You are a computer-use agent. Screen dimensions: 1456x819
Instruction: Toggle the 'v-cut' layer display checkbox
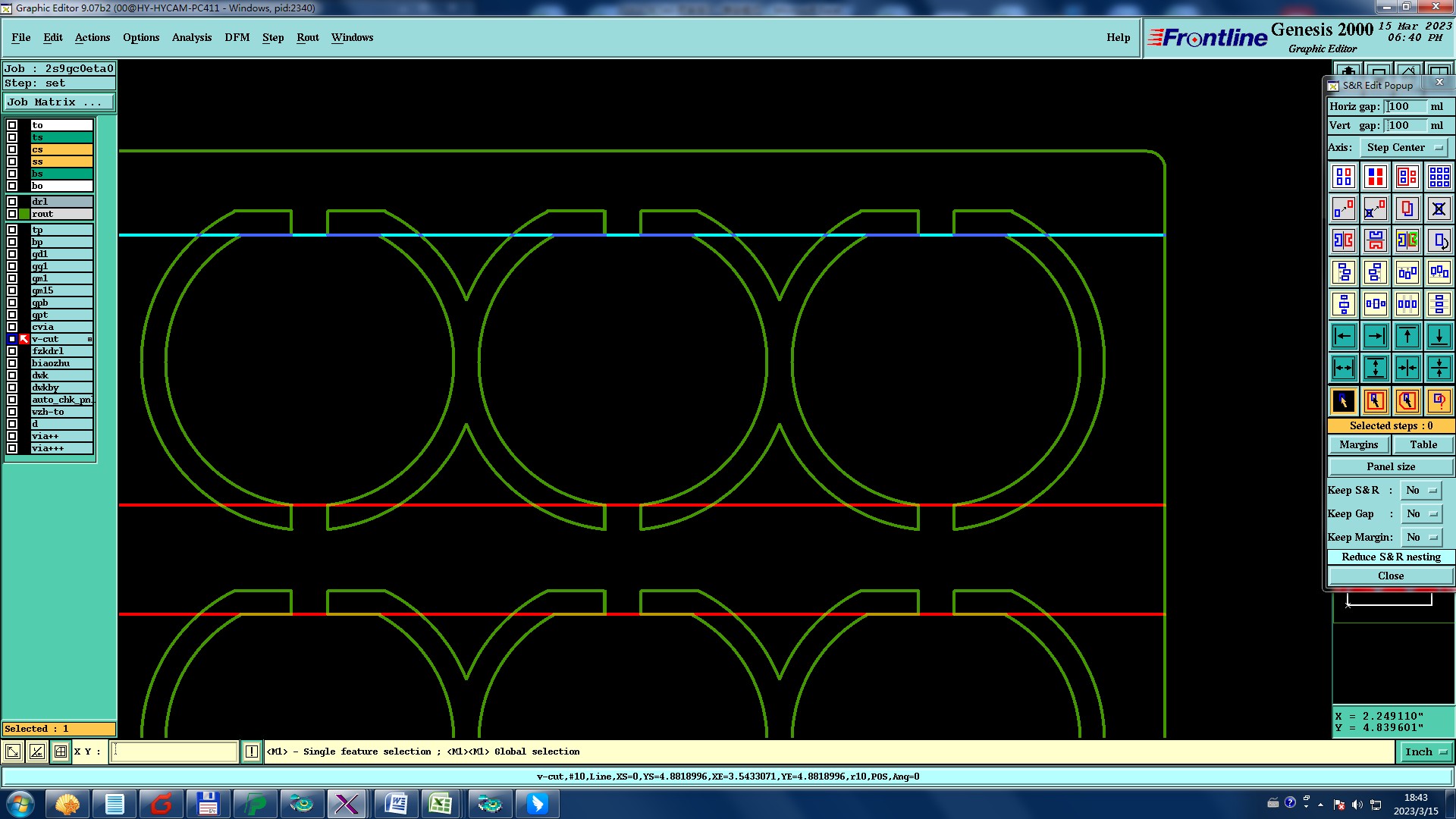click(12, 339)
